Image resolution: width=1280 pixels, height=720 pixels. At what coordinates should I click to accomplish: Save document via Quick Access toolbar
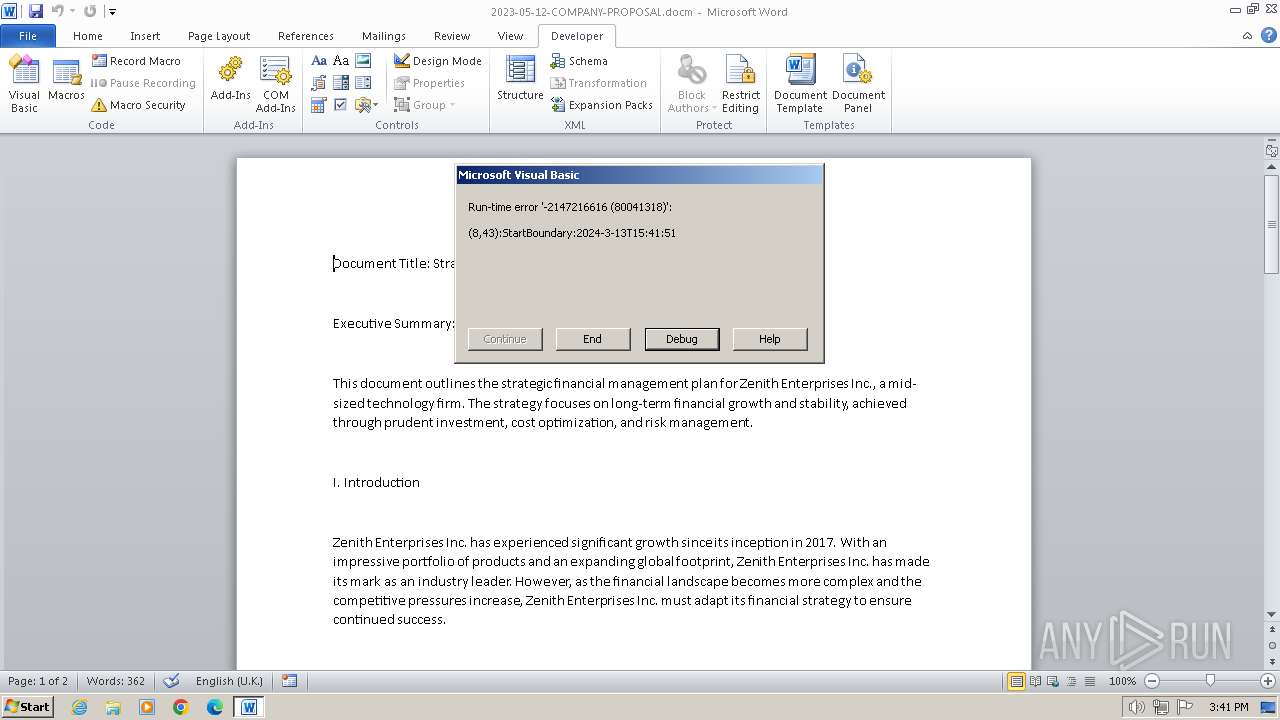[x=36, y=11]
